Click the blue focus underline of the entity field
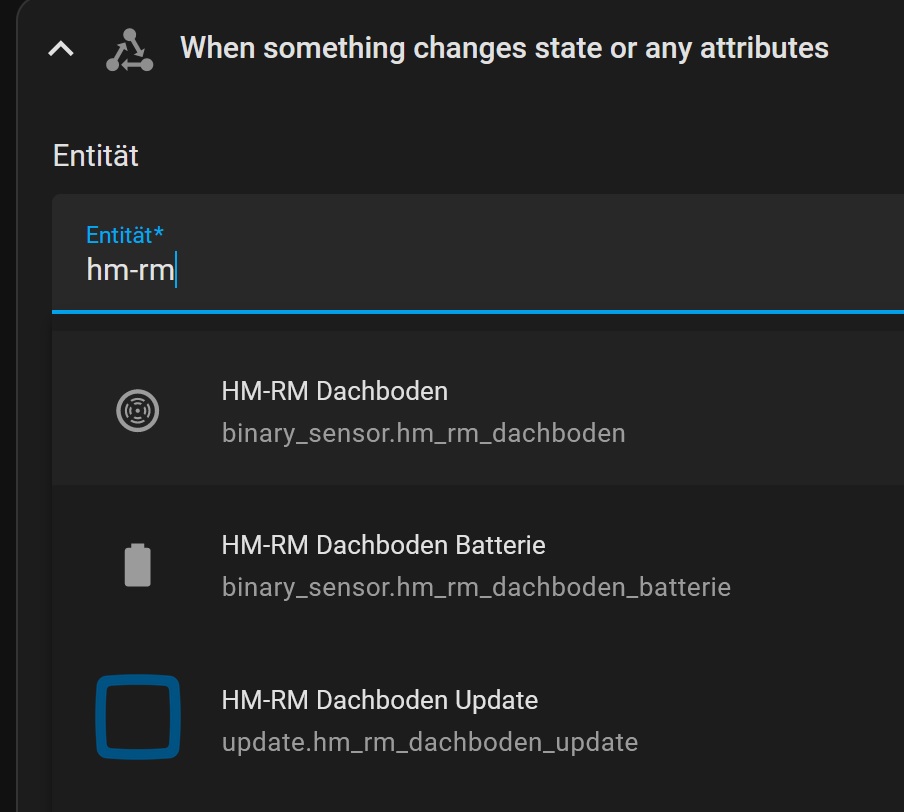The height and width of the screenshot is (812, 904). click(478, 312)
